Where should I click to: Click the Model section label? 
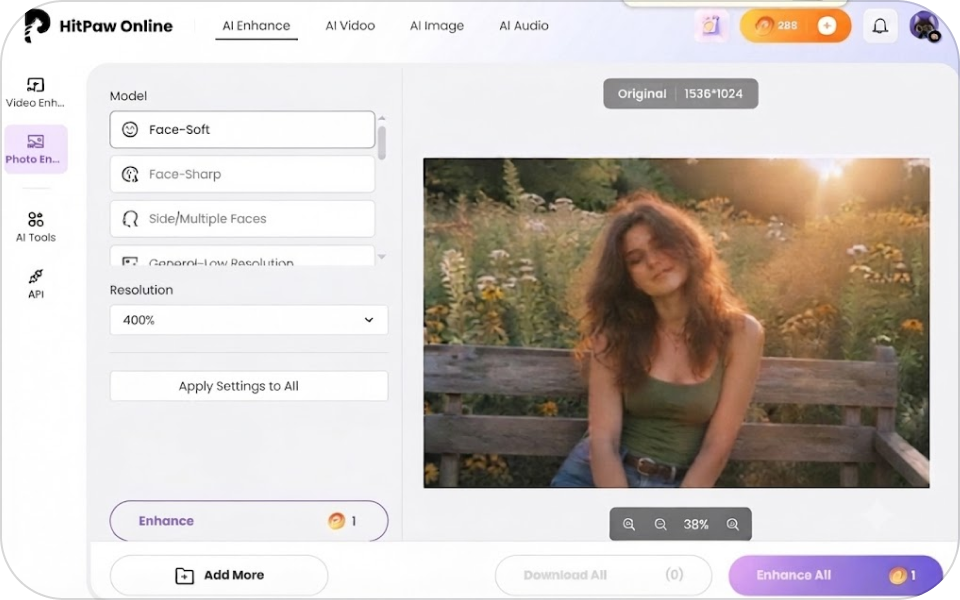coord(129,96)
